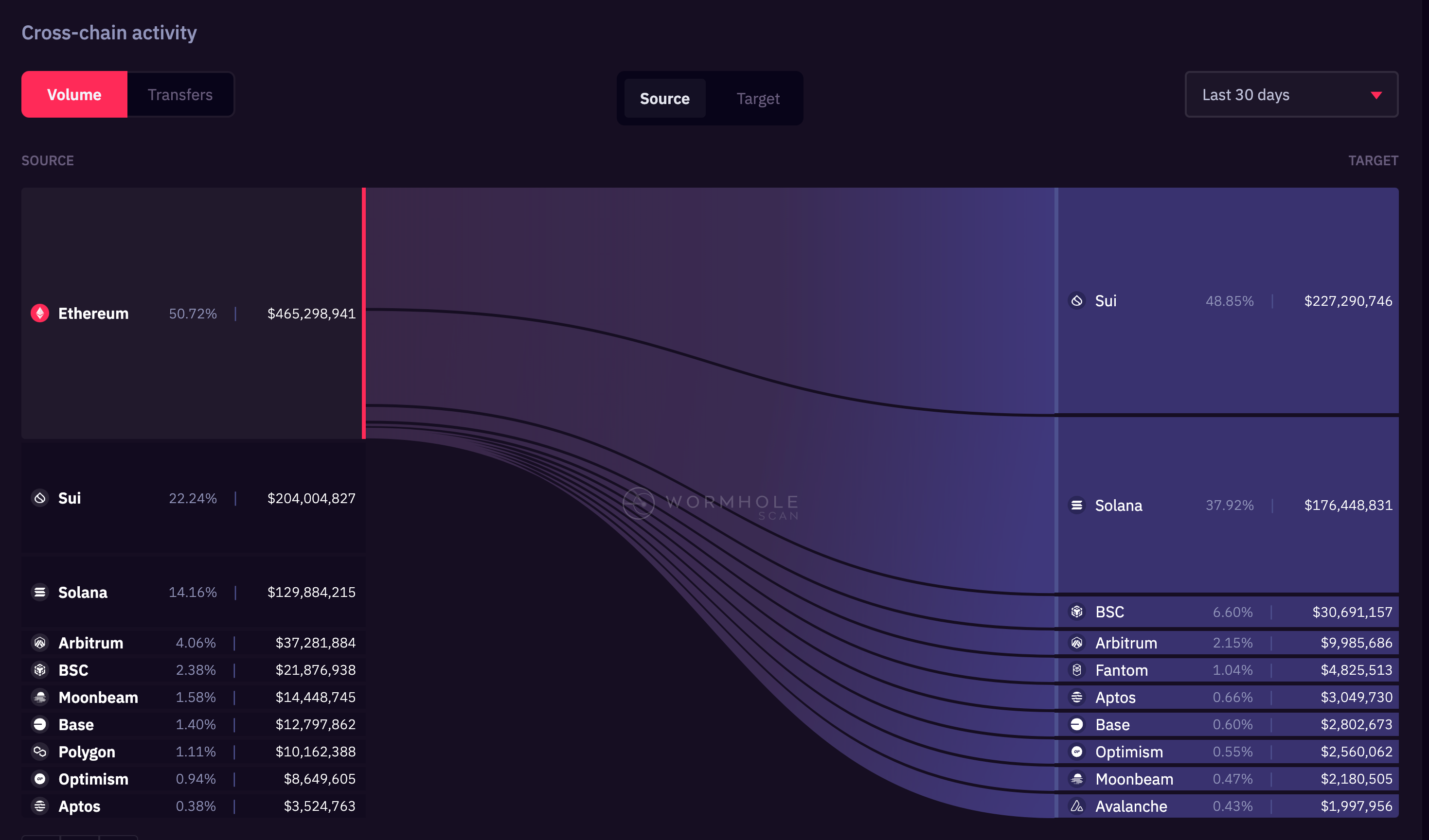
Task: Click Polygon source chain name
Action: point(87,752)
